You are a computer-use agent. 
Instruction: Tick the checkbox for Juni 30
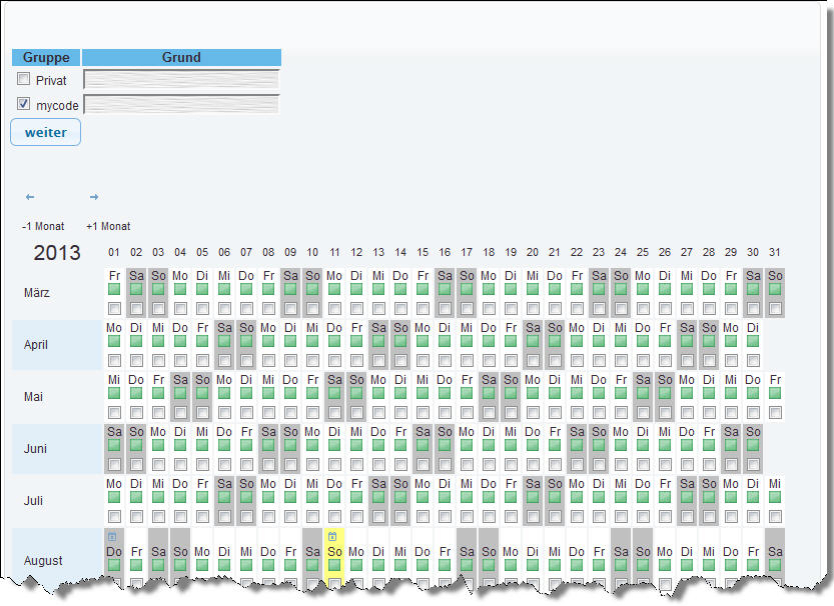pyautogui.click(x=752, y=464)
